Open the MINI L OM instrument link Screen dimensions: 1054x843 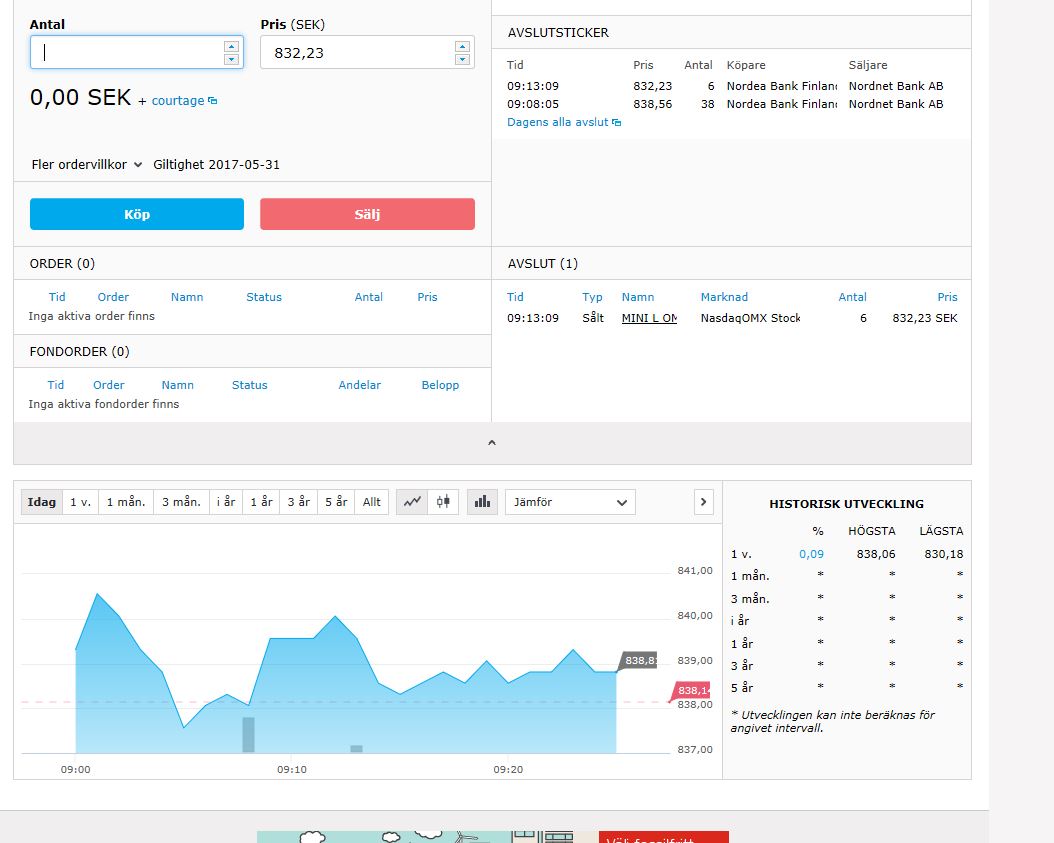click(649, 318)
